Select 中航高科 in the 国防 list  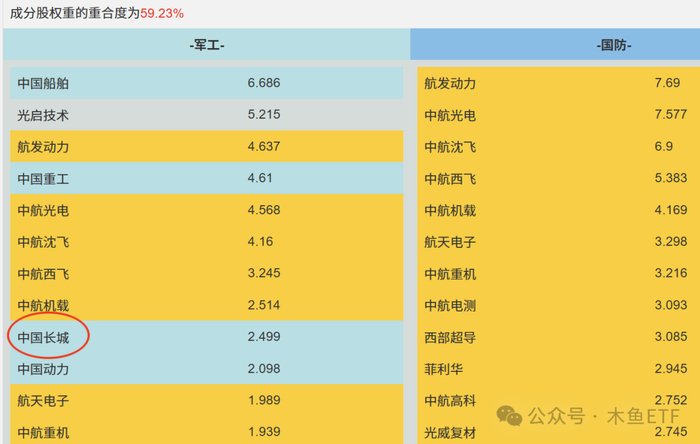coord(450,401)
